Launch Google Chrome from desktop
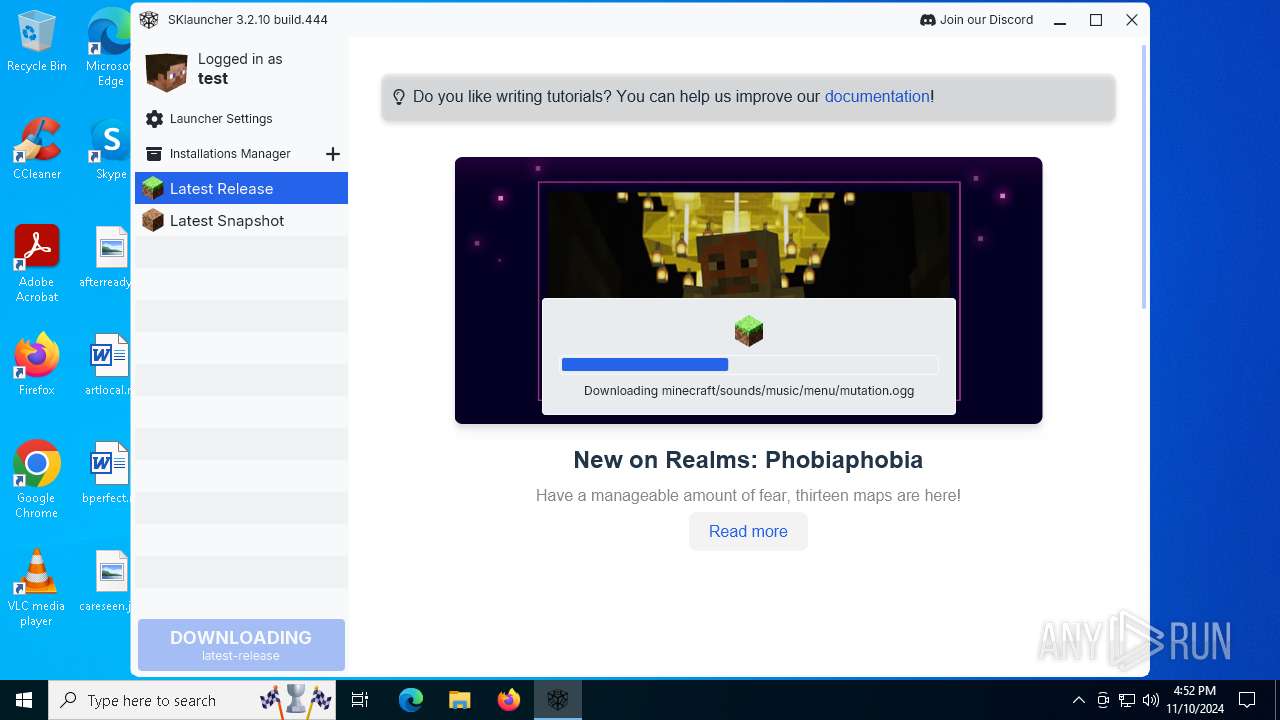 point(37,479)
